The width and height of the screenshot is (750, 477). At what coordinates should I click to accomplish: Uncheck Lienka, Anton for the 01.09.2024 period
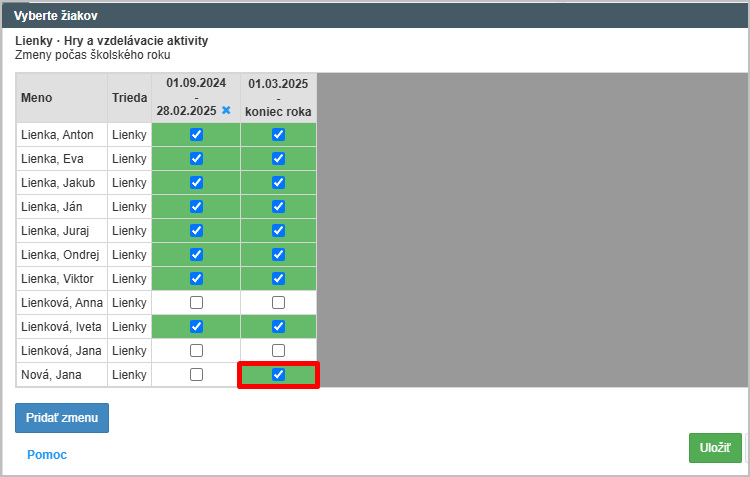click(196, 135)
